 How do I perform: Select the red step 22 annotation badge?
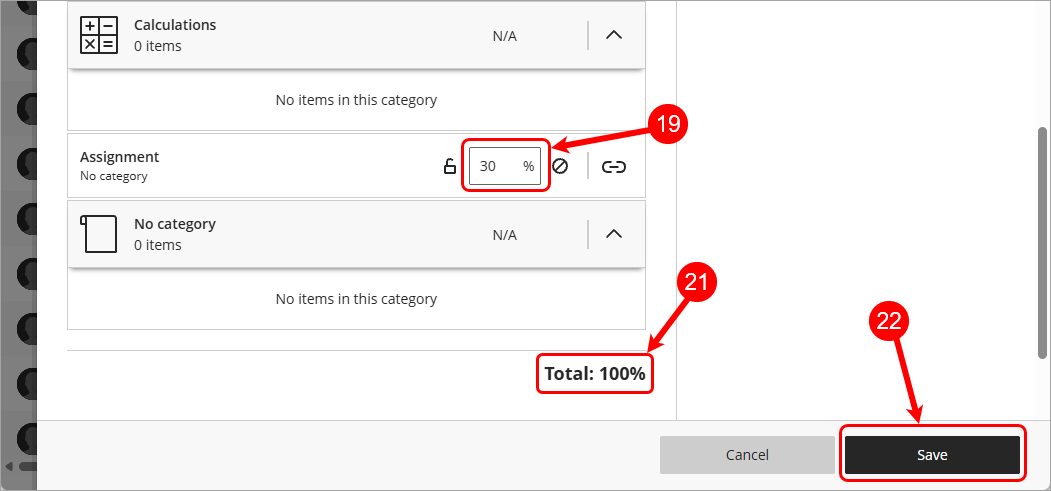pyautogui.click(x=889, y=324)
